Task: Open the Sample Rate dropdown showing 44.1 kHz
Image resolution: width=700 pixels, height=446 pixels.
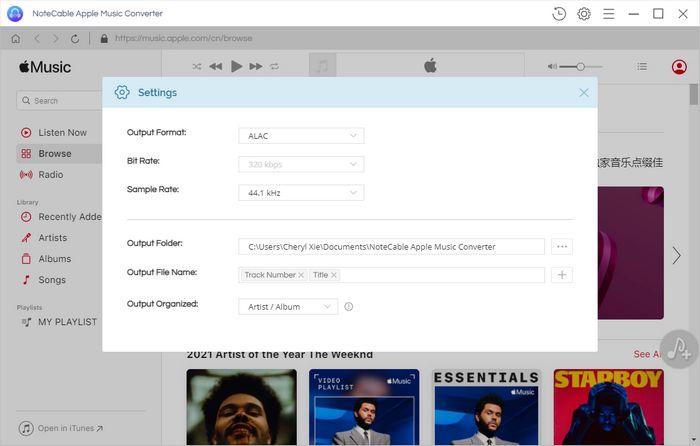Action: 301,193
